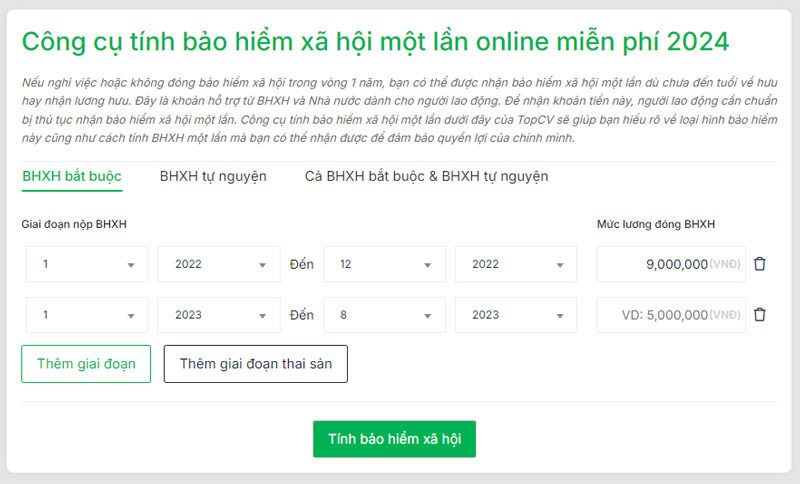Open start month dropdown in 2022 row

click(87, 264)
